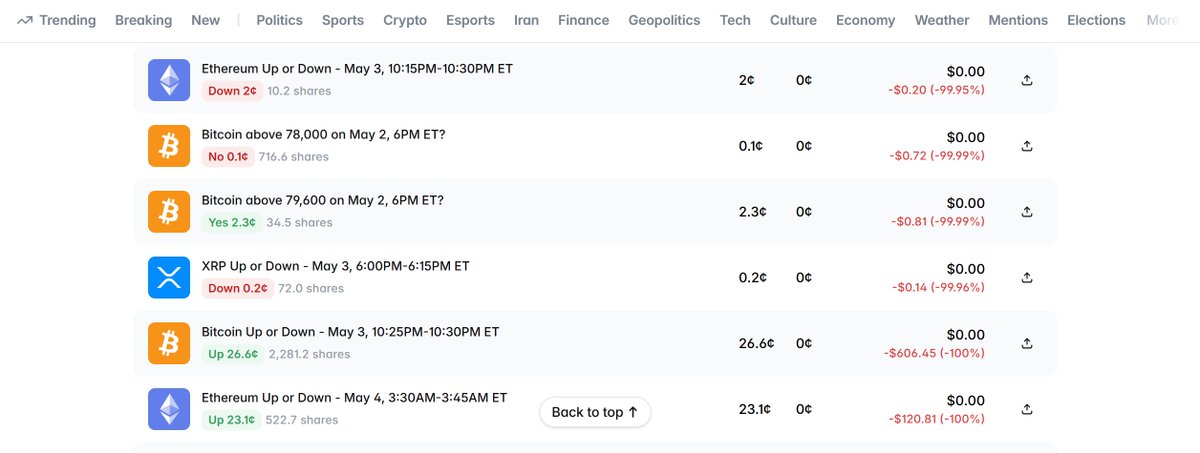
Task: Click the Up 26.6¢ badge
Action: (x=232, y=354)
